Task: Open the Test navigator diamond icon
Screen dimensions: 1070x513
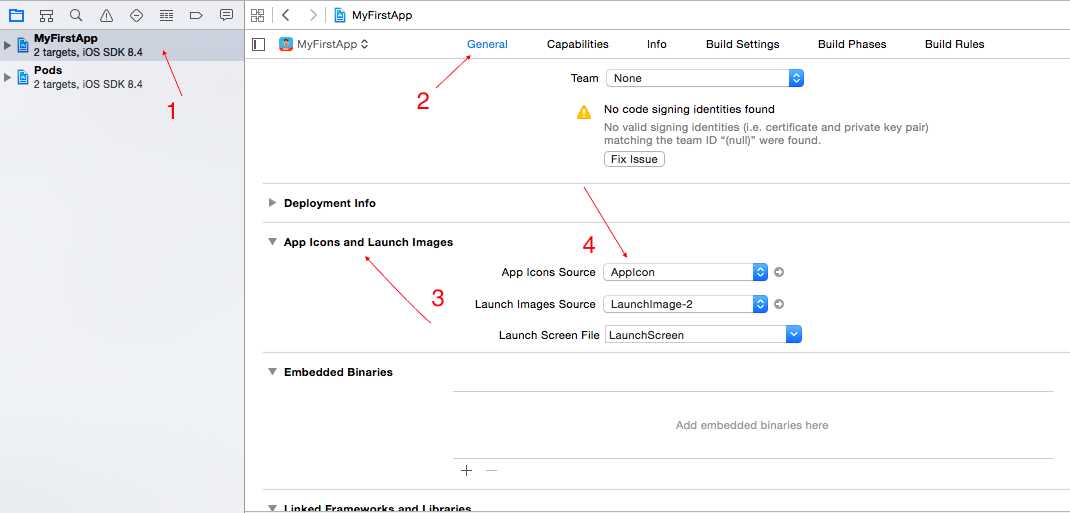Action: [136, 15]
